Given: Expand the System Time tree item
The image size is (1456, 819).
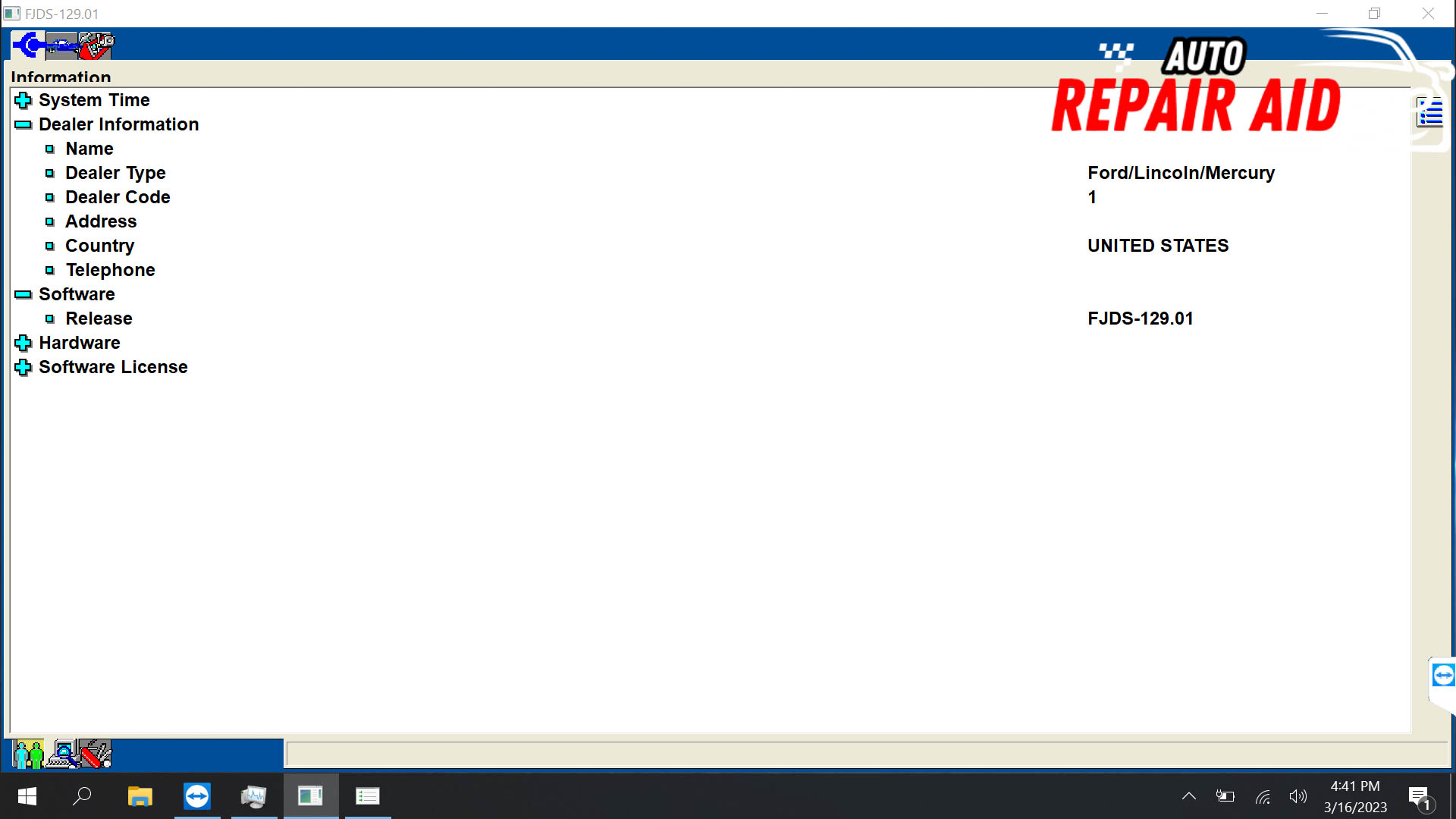Looking at the screenshot, I should tap(23, 100).
